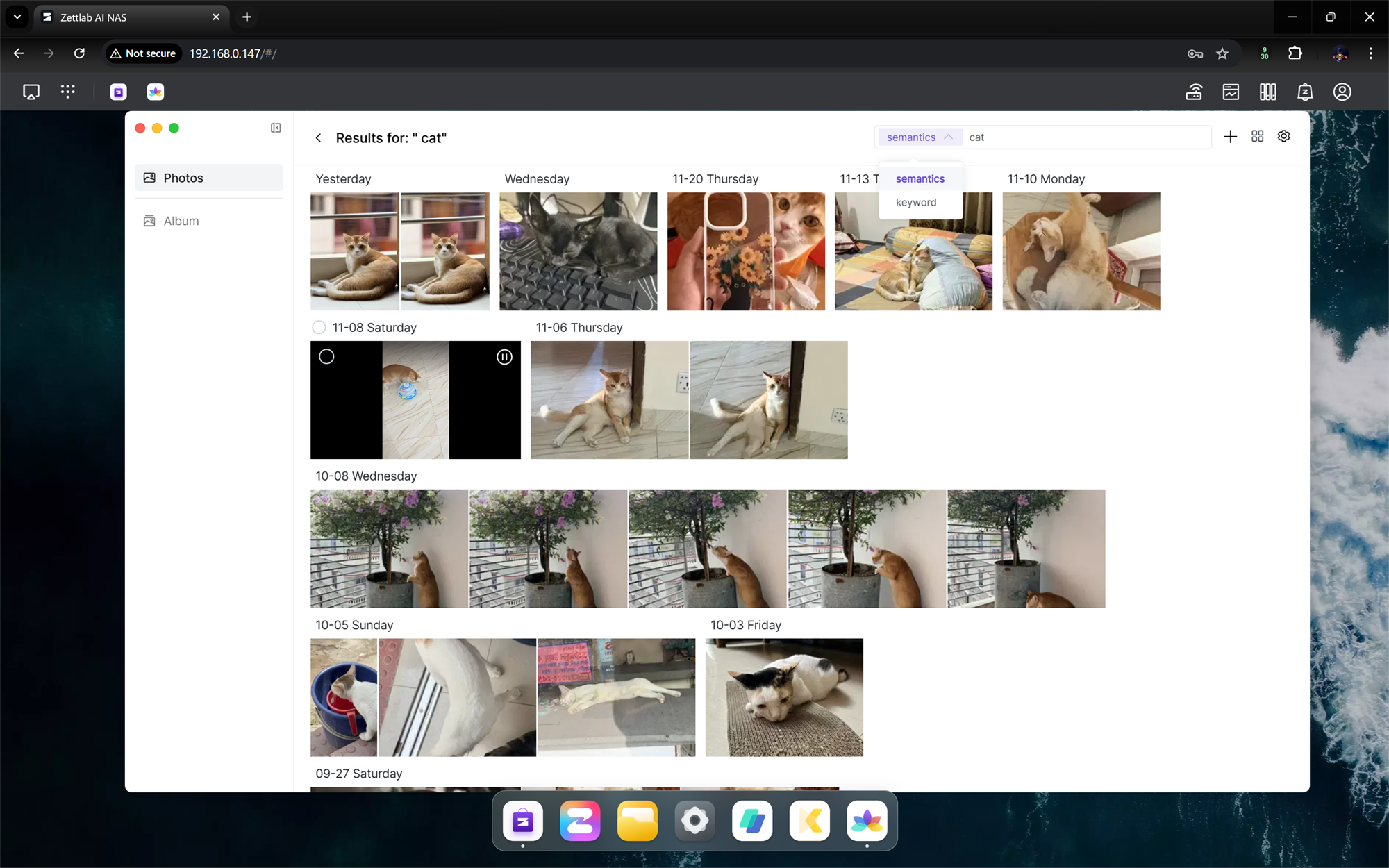1389x868 pixels.
Task: Click the plus add icon
Action: coord(1230,137)
